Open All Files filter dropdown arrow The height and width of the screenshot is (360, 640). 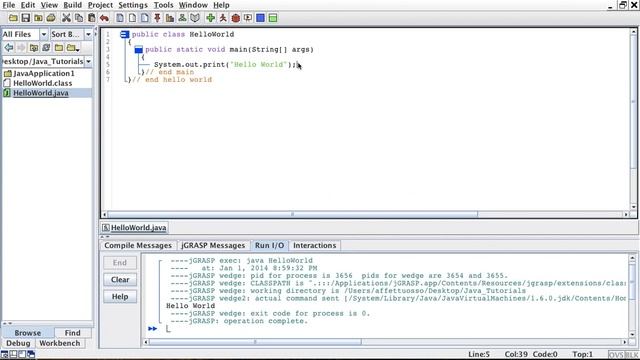point(43,34)
